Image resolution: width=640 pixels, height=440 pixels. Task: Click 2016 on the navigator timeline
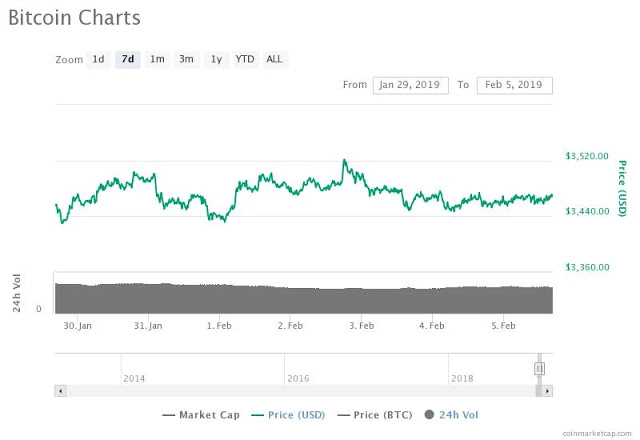(x=298, y=379)
